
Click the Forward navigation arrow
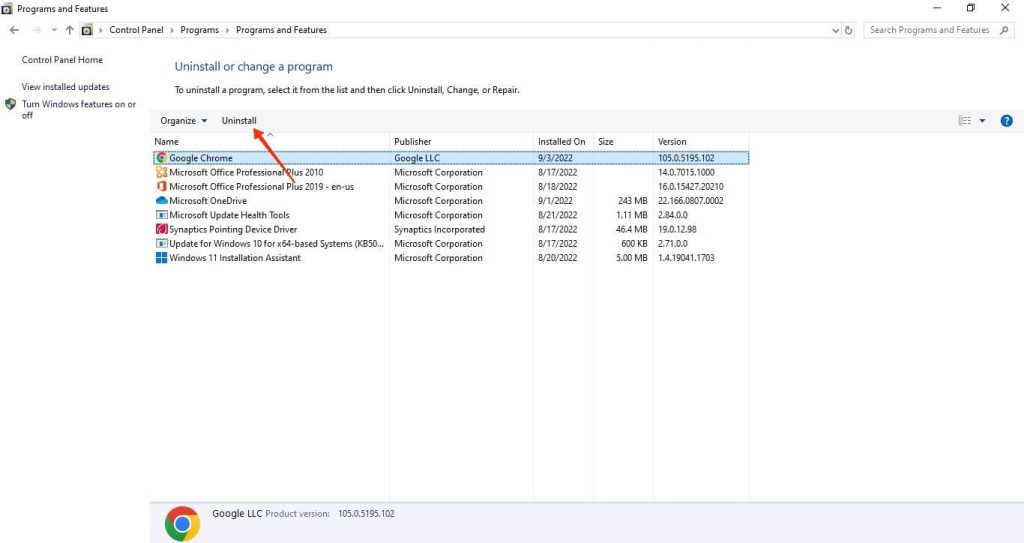point(37,30)
